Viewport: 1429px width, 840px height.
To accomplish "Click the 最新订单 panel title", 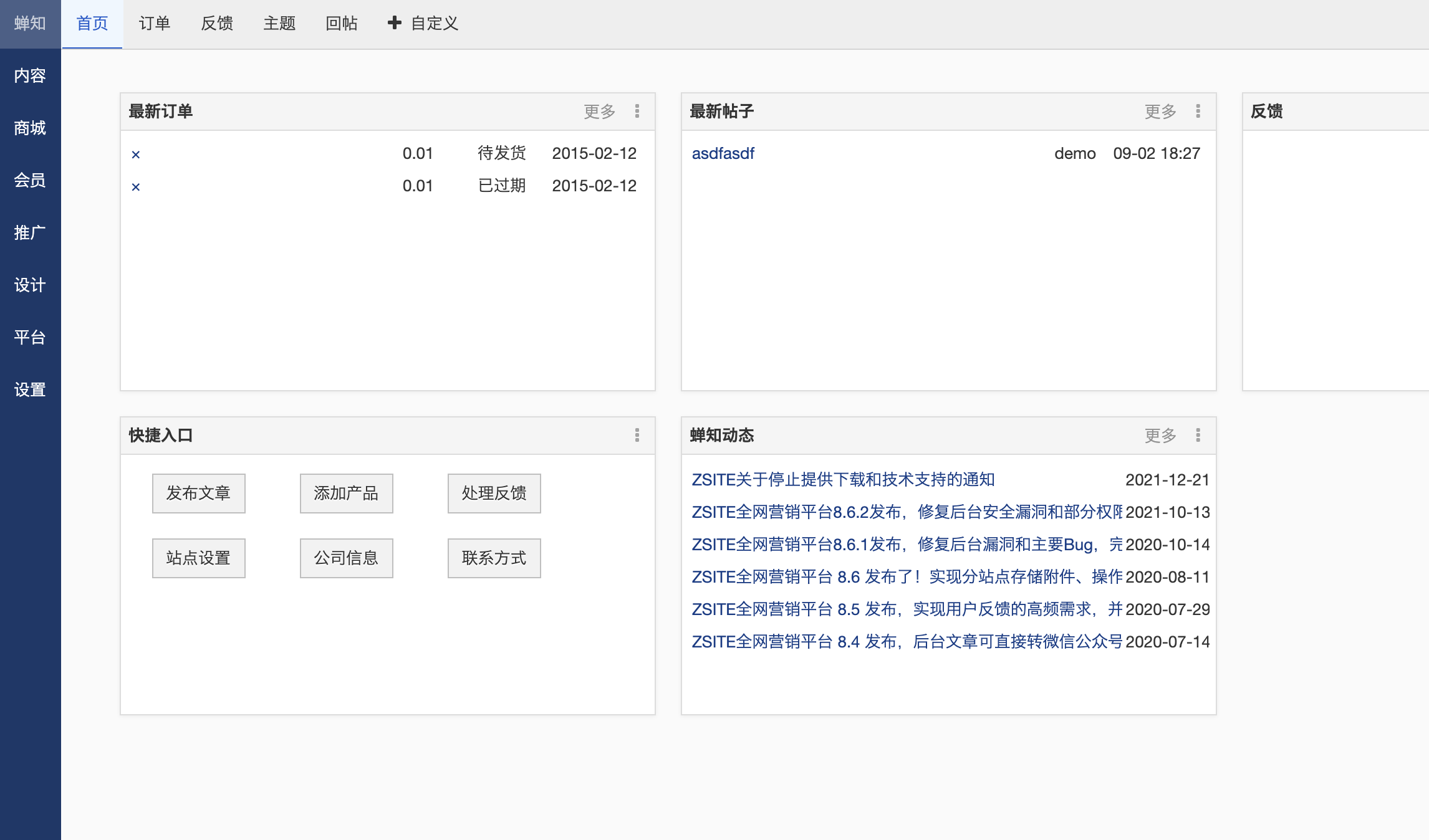I will click(x=160, y=112).
